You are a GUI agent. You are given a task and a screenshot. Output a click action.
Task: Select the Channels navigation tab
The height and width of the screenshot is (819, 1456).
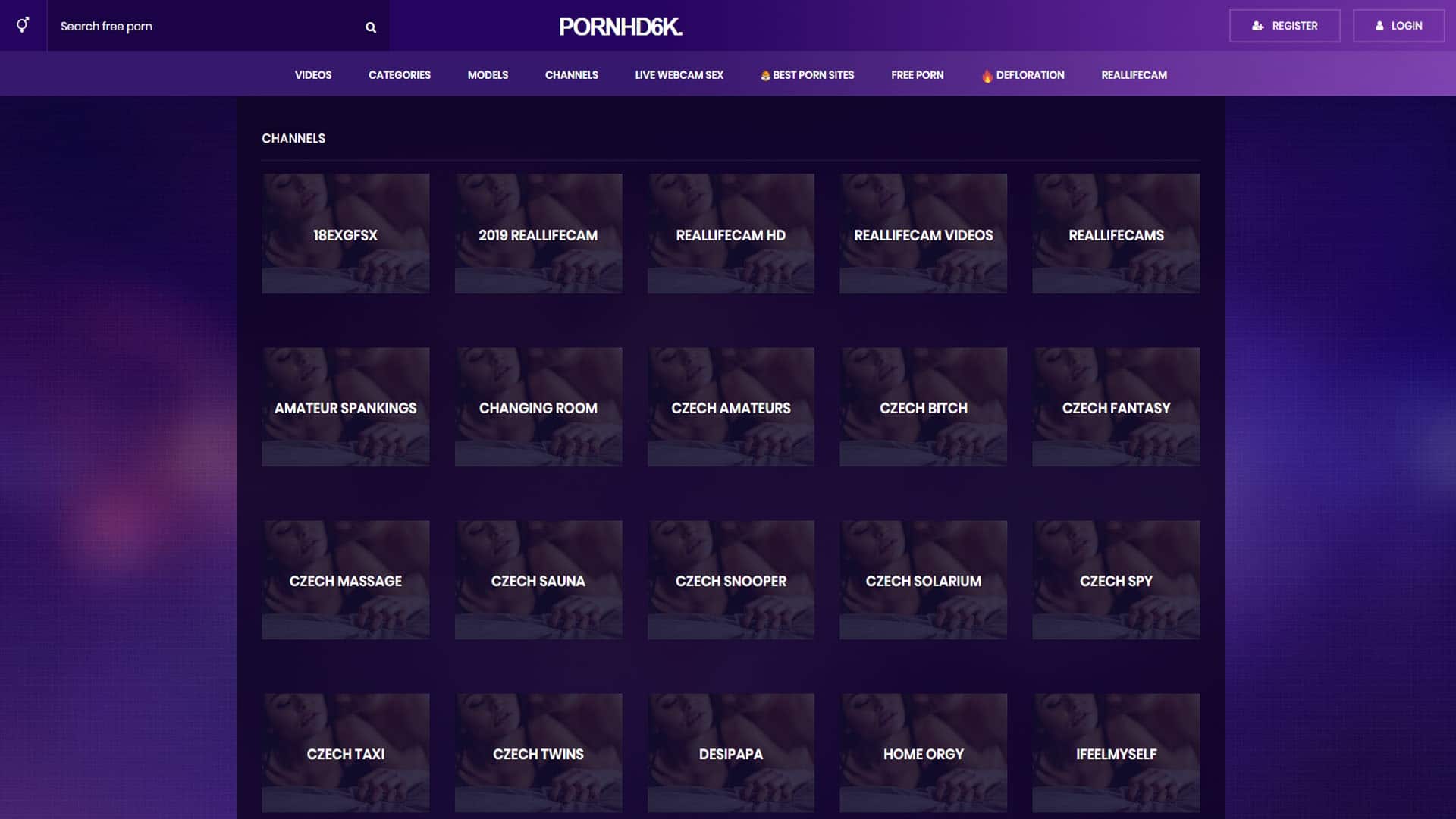pyautogui.click(x=571, y=75)
